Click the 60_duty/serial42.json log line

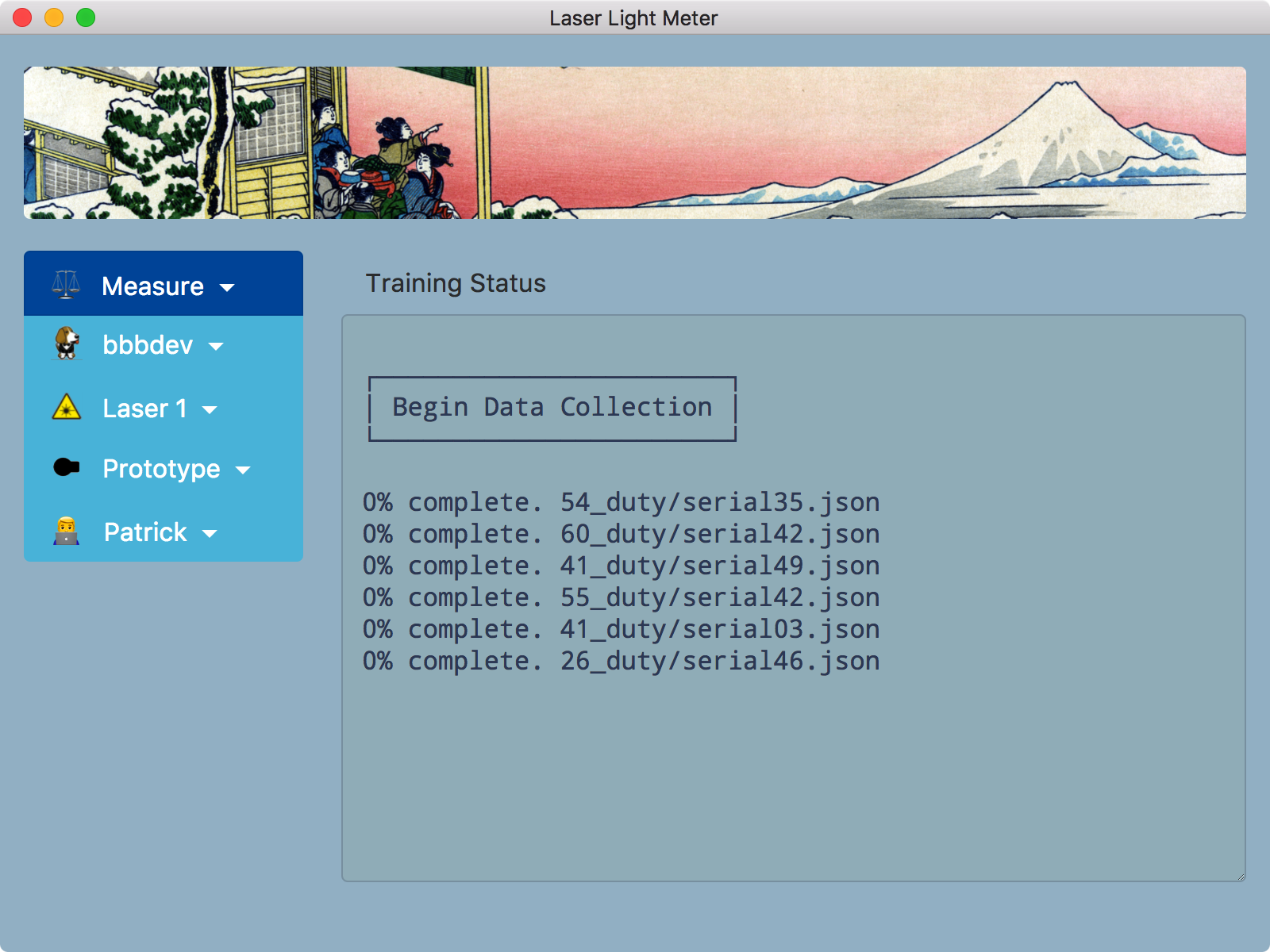click(622, 534)
